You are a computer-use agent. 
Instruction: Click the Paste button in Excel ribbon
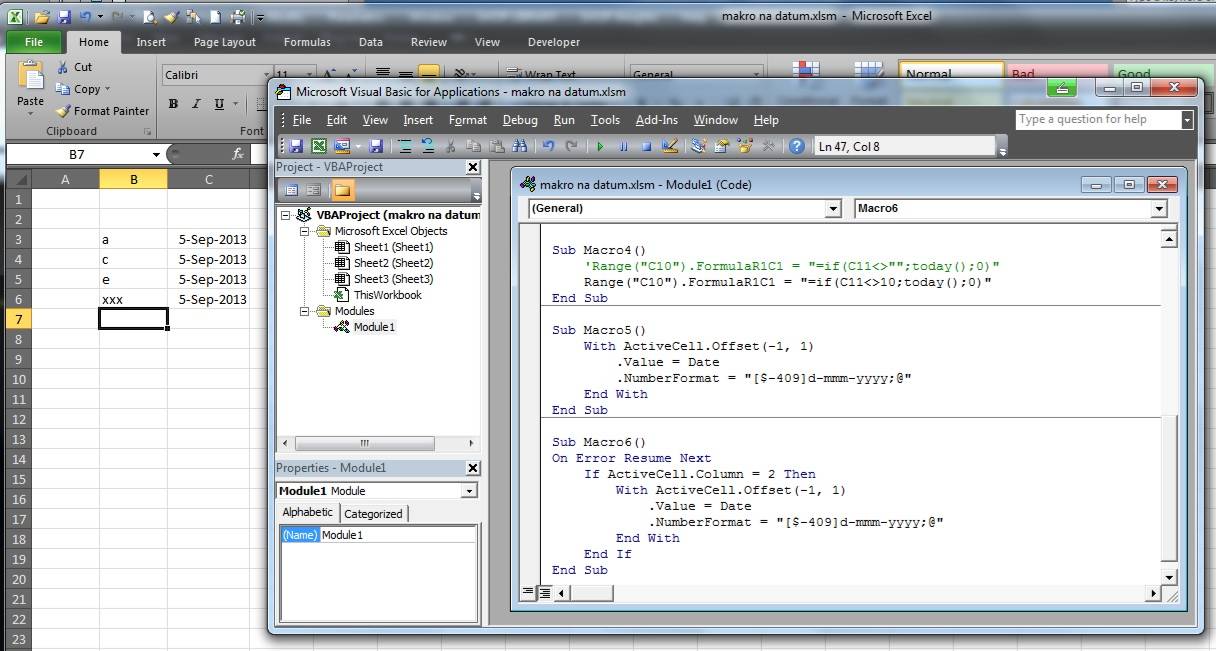pos(31,86)
